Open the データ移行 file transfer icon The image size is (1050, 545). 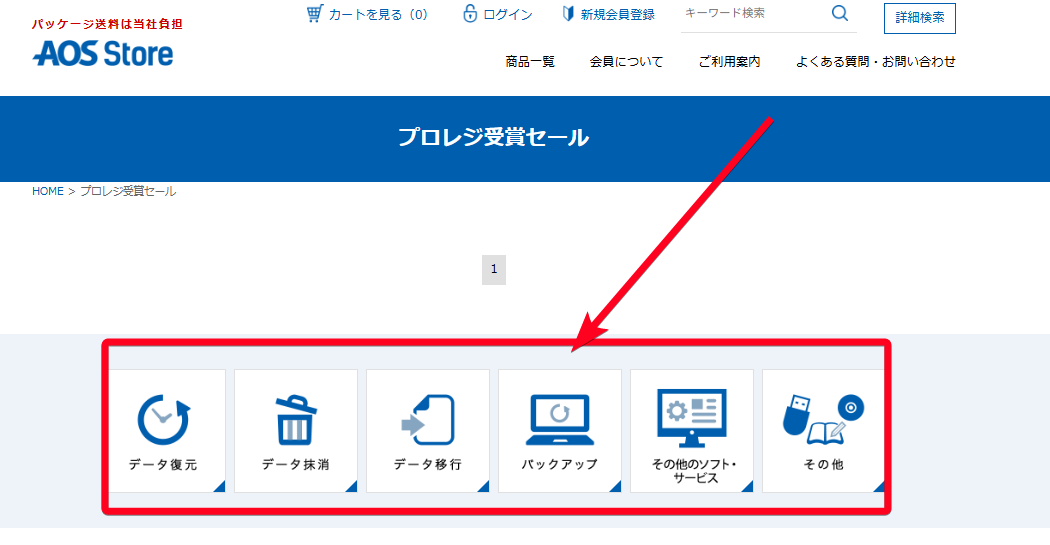point(428,420)
